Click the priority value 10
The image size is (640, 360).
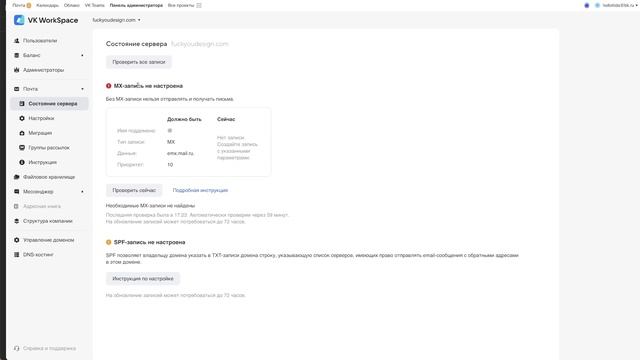click(170, 164)
